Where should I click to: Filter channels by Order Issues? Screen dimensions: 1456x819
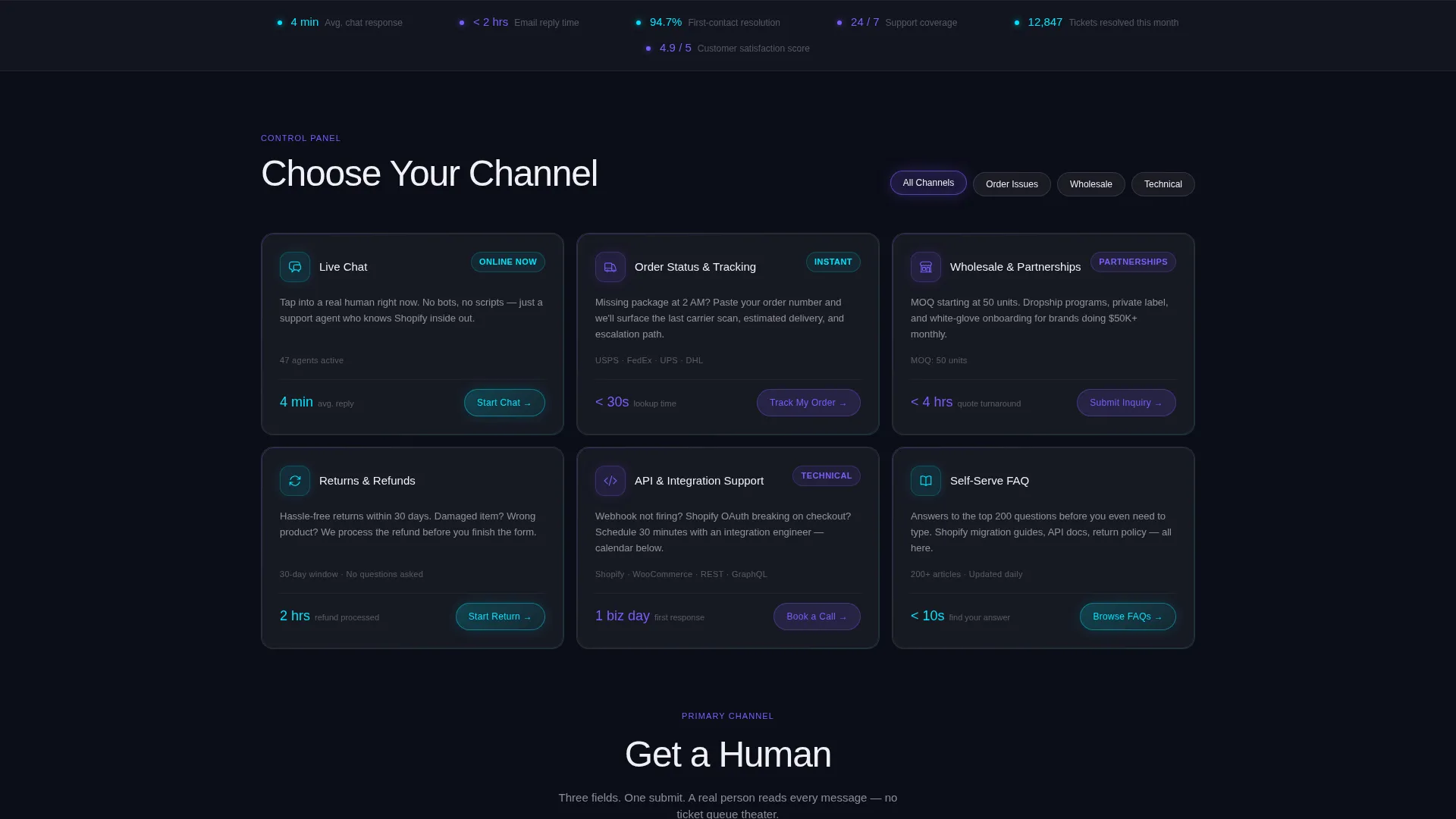(1012, 184)
